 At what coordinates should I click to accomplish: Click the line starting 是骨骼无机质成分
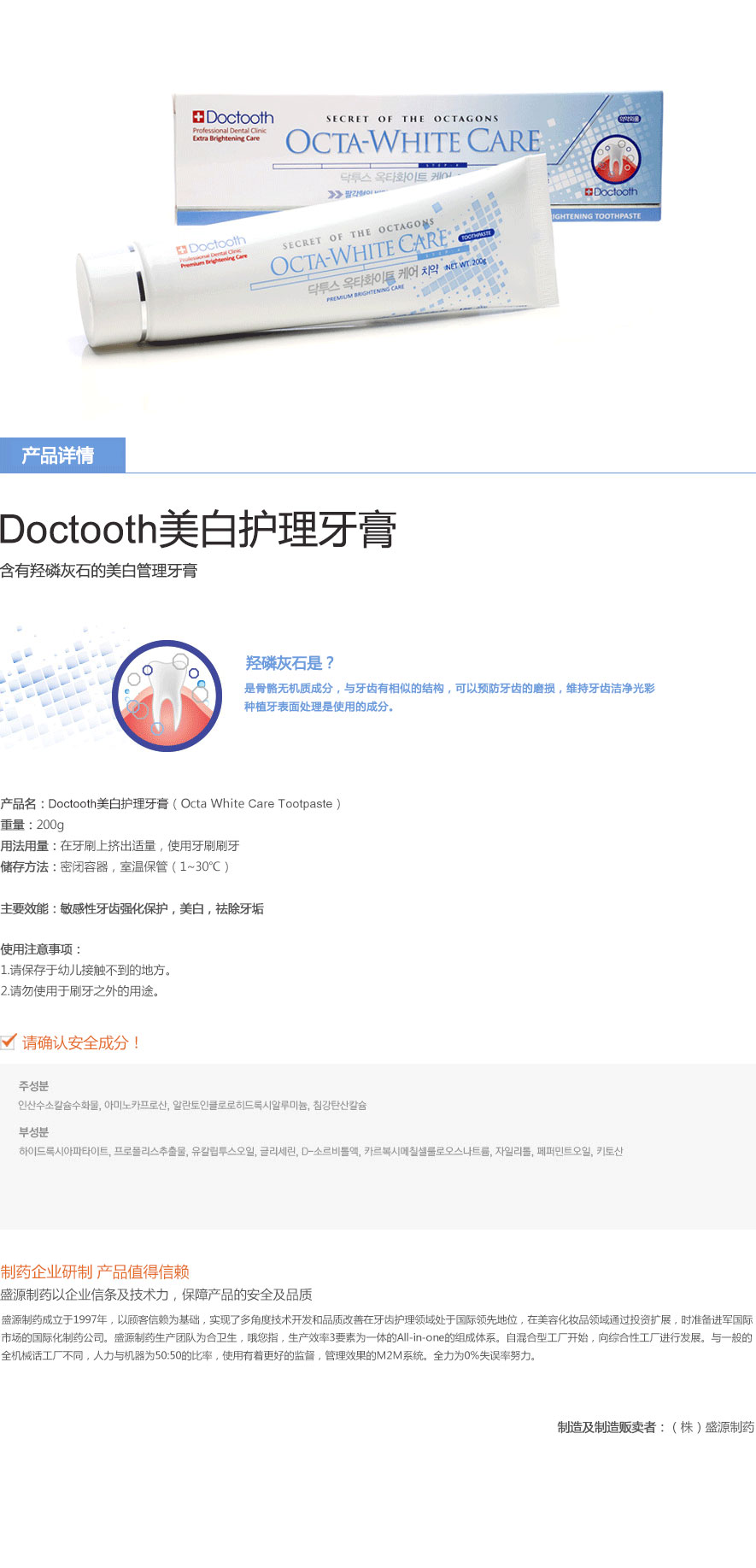[449, 688]
